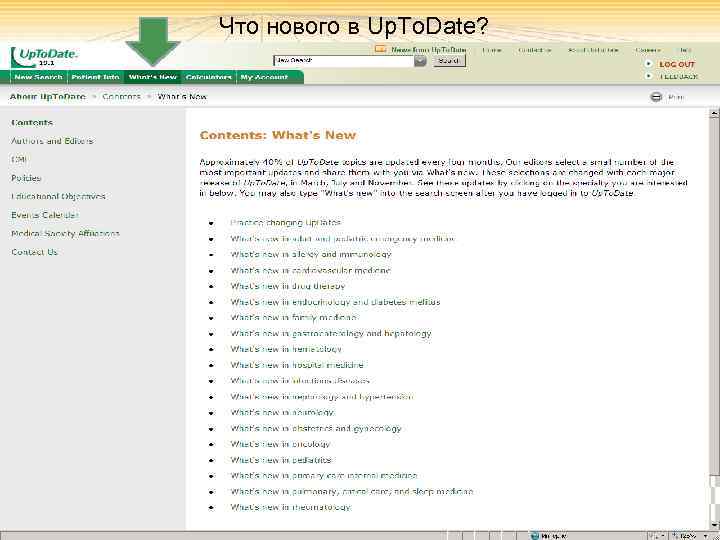Screen dimensions: 720x540
Task: Open the Calculators tab
Action: click(208, 77)
